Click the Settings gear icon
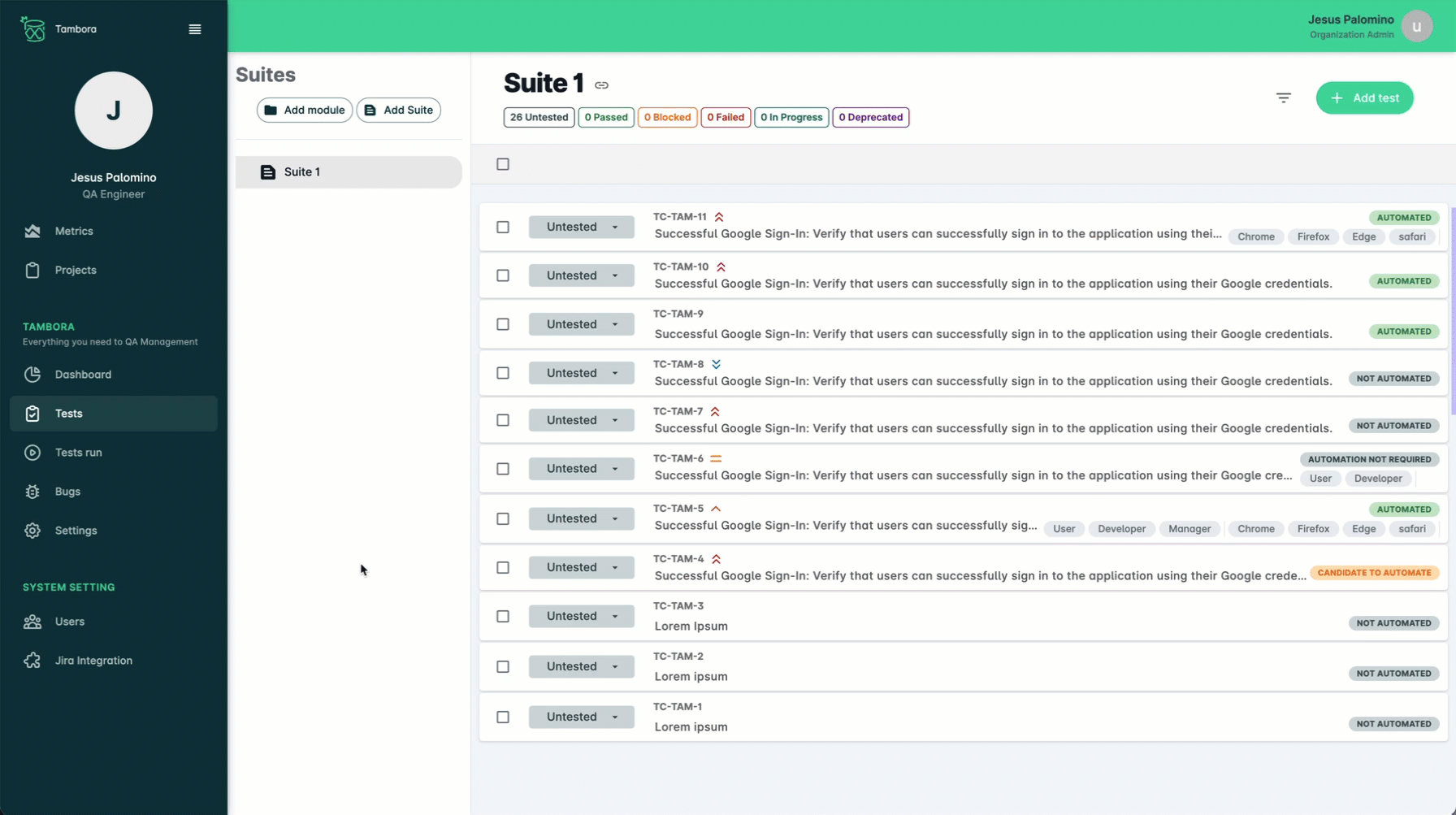This screenshot has height=815, width=1456. (x=32, y=531)
